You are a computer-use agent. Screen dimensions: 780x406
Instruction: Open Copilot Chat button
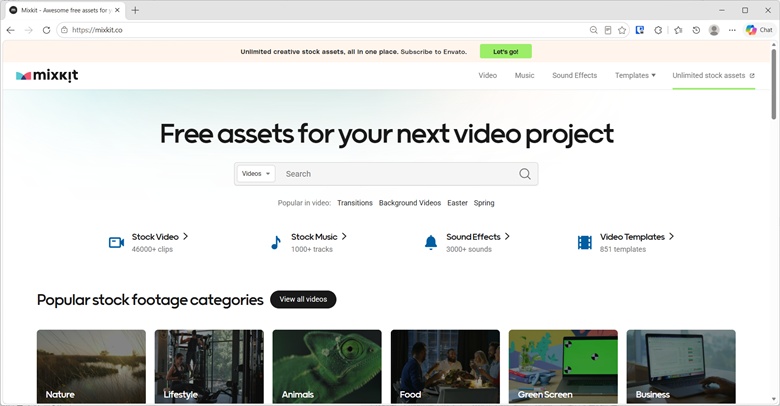pos(759,30)
